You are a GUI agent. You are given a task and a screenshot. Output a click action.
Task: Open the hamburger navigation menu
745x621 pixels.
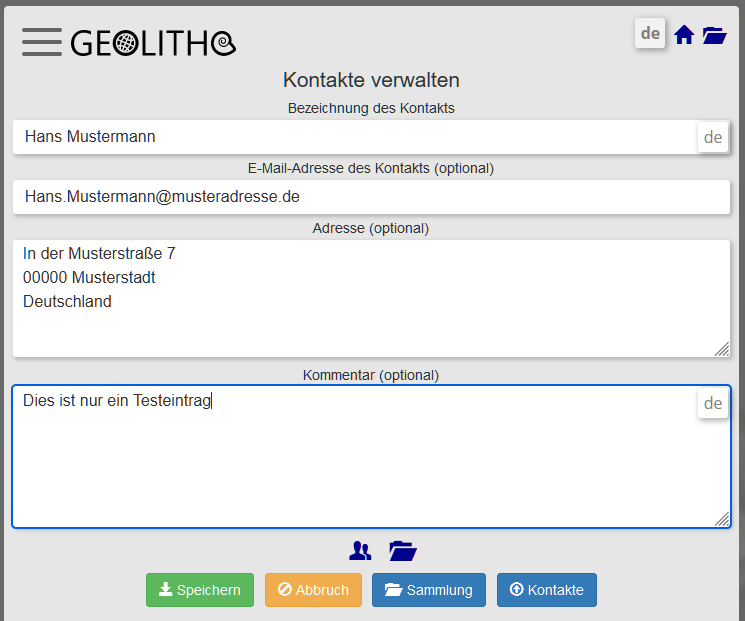point(41,42)
